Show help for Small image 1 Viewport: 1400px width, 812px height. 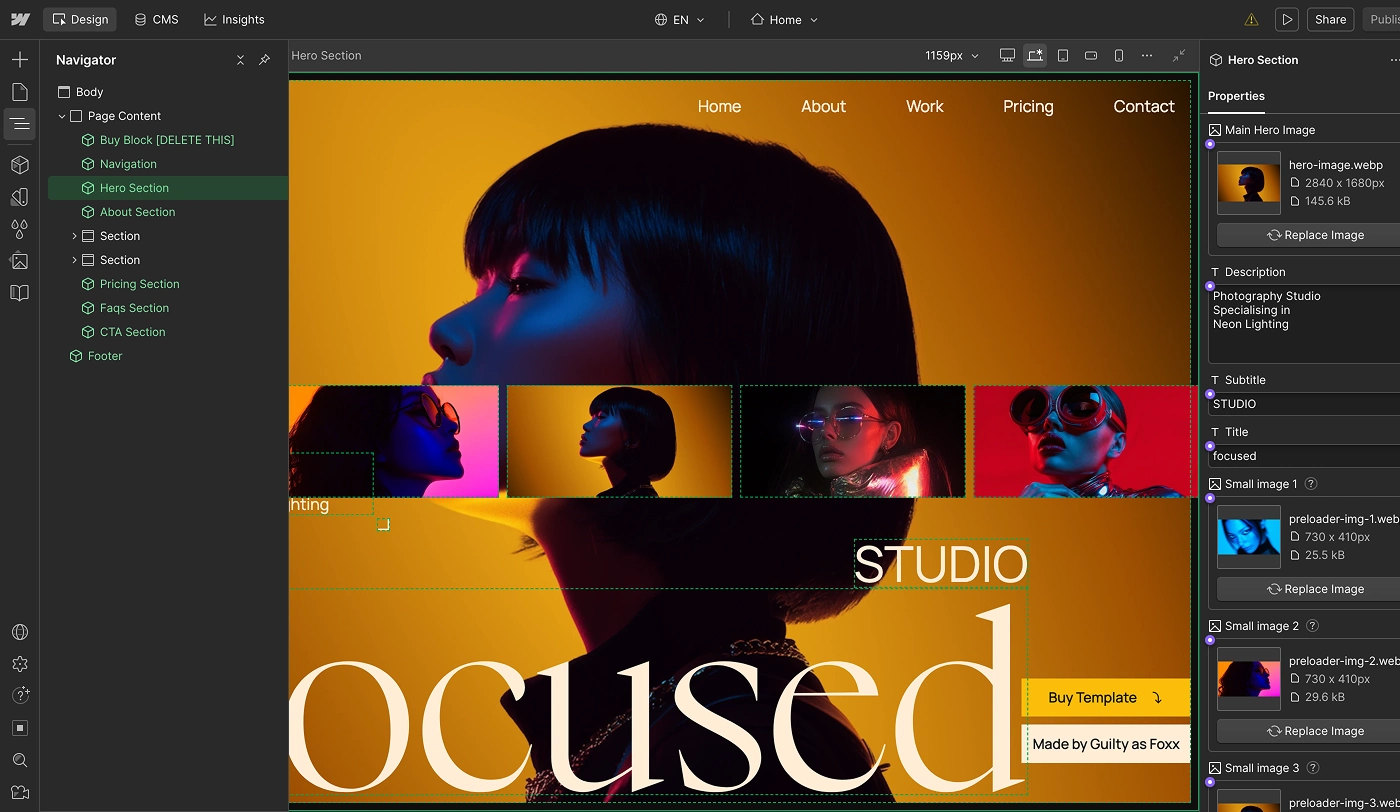point(1311,484)
